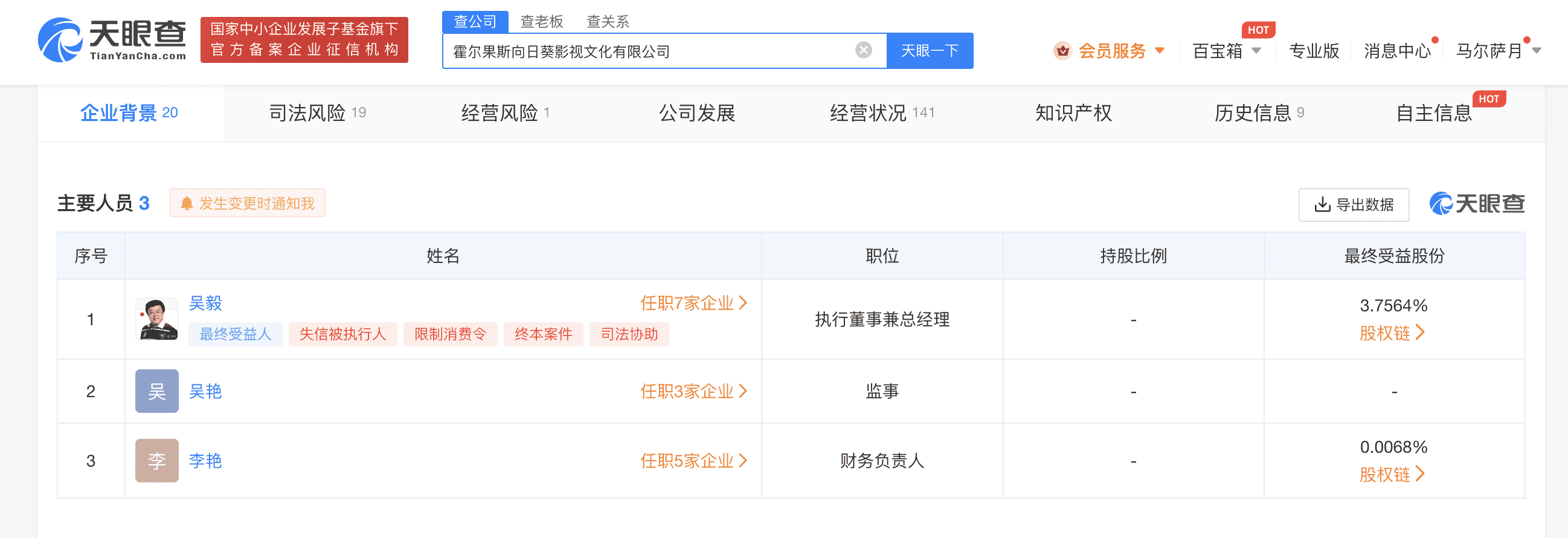Click the 持股比例 column header
The height and width of the screenshot is (538, 1568).
point(1133,256)
